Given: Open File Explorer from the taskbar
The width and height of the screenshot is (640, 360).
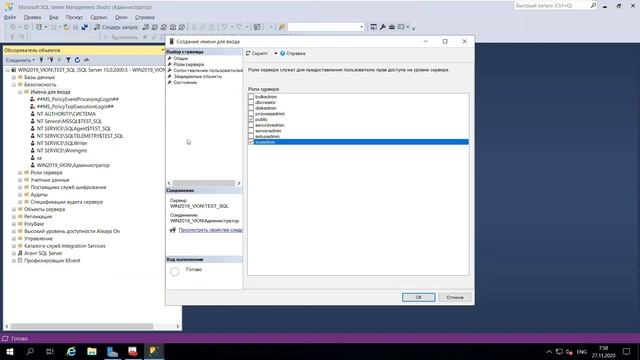Looking at the screenshot, I should click(92, 351).
